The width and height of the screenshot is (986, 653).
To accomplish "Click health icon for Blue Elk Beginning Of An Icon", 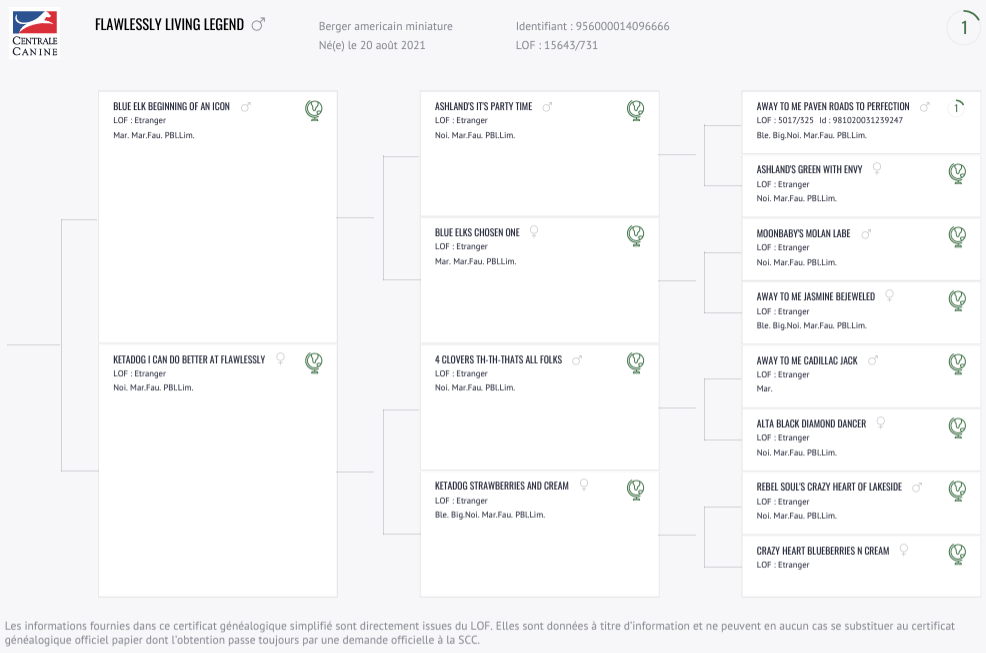I will 314,110.
